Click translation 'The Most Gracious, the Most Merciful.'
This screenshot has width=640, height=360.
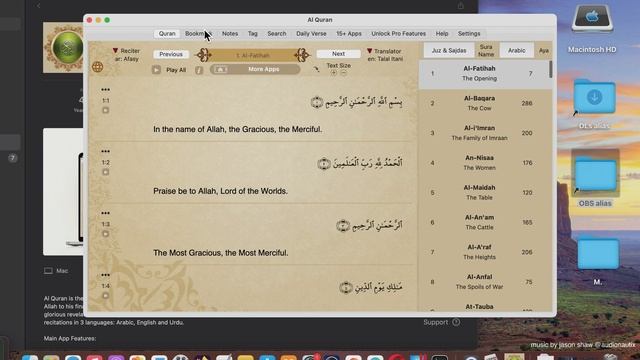[220, 253]
